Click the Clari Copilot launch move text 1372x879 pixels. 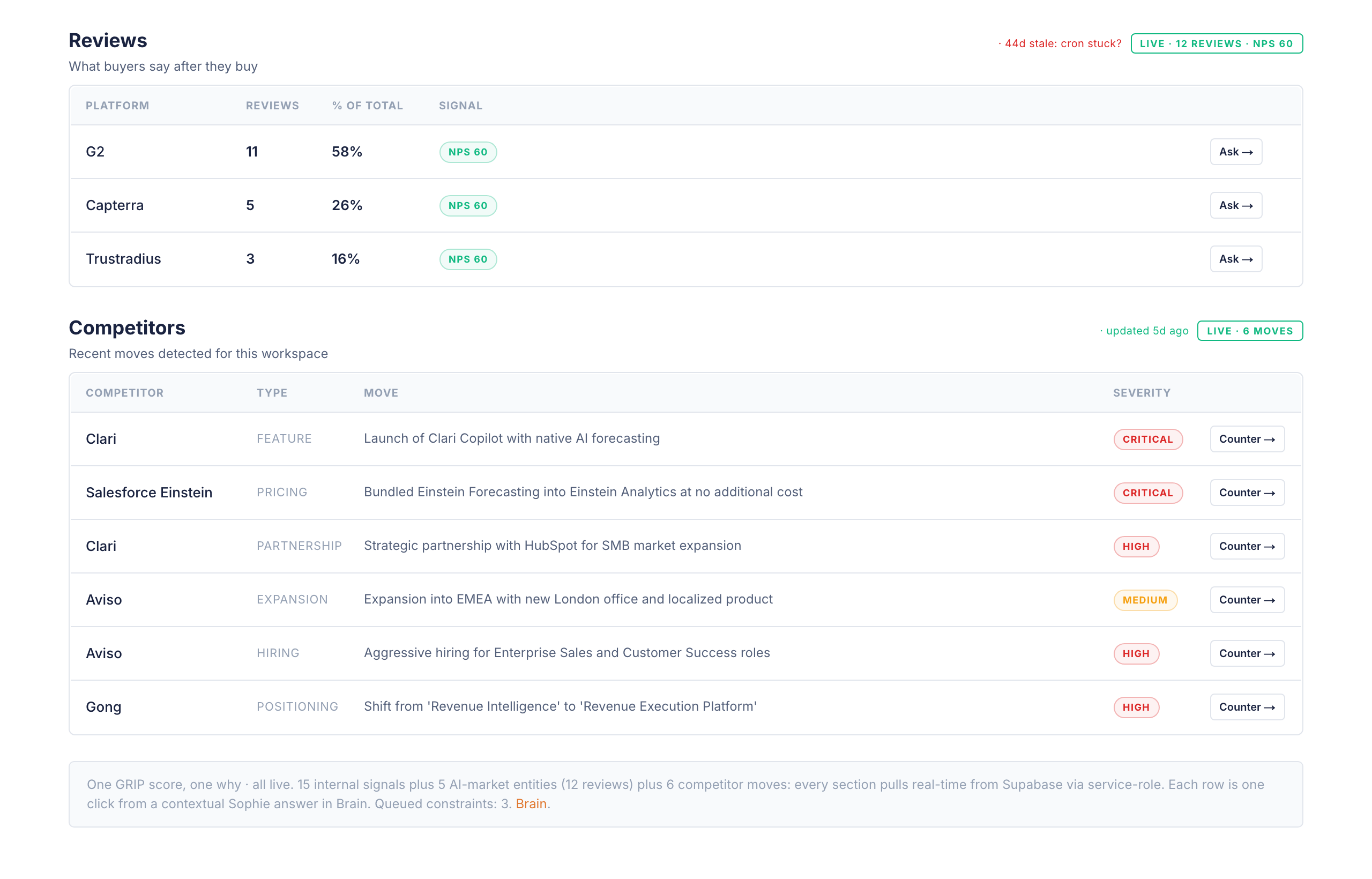[511, 438]
